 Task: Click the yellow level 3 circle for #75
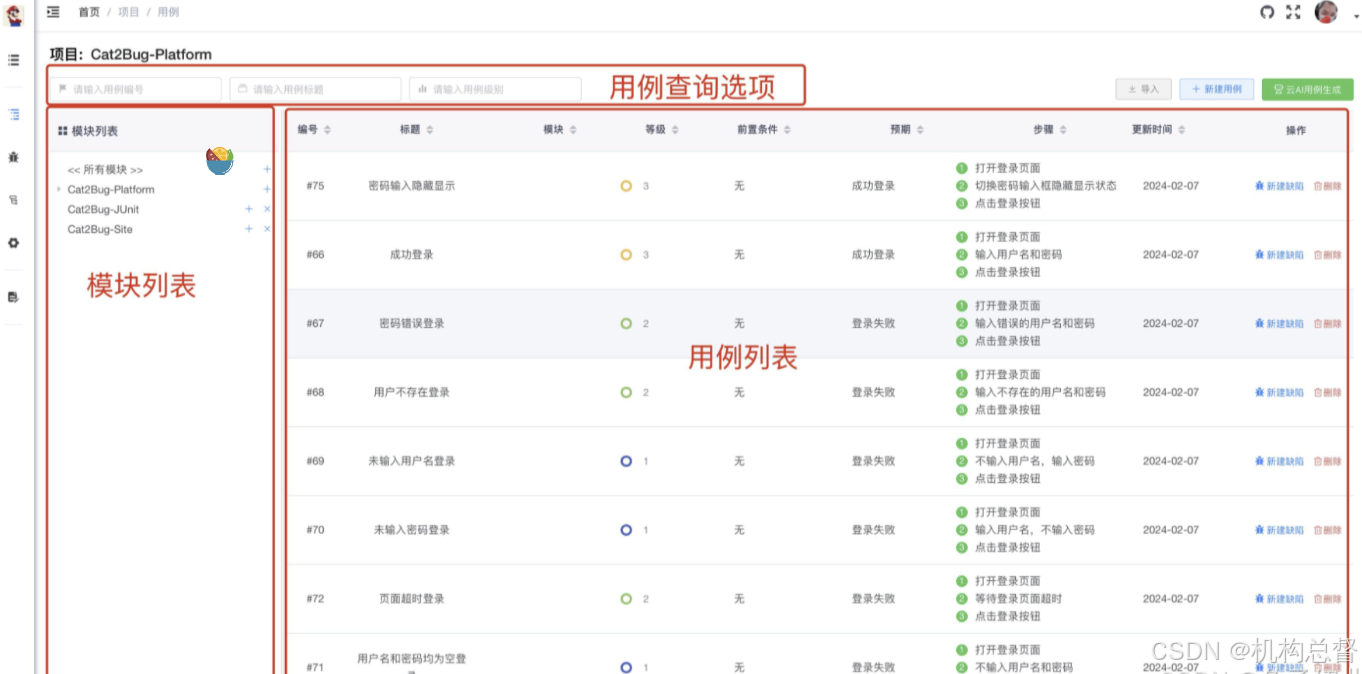(626, 186)
